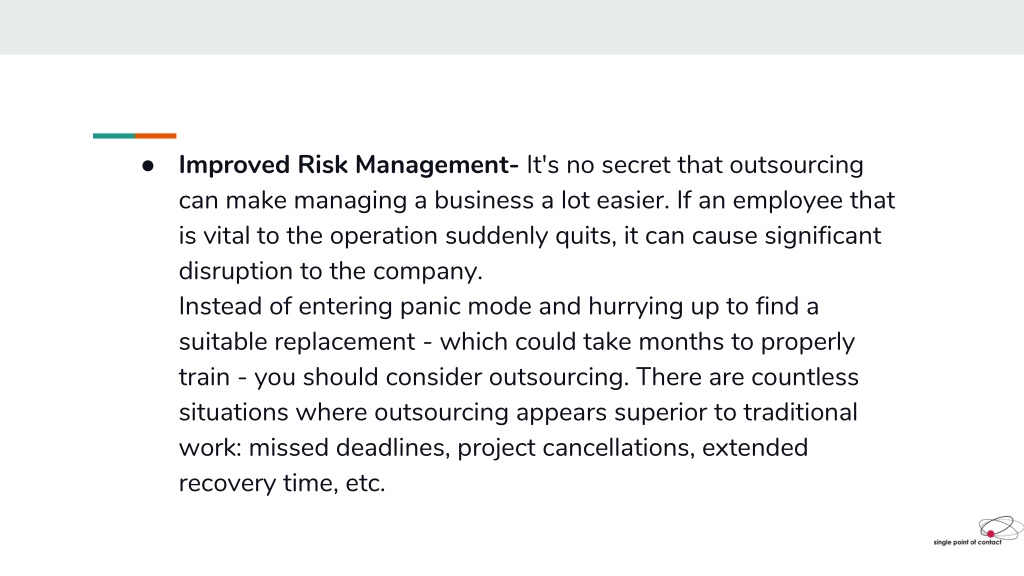Screen dimensions: 1024x576
Task: Click the black bullet point marker
Action: [148, 167]
